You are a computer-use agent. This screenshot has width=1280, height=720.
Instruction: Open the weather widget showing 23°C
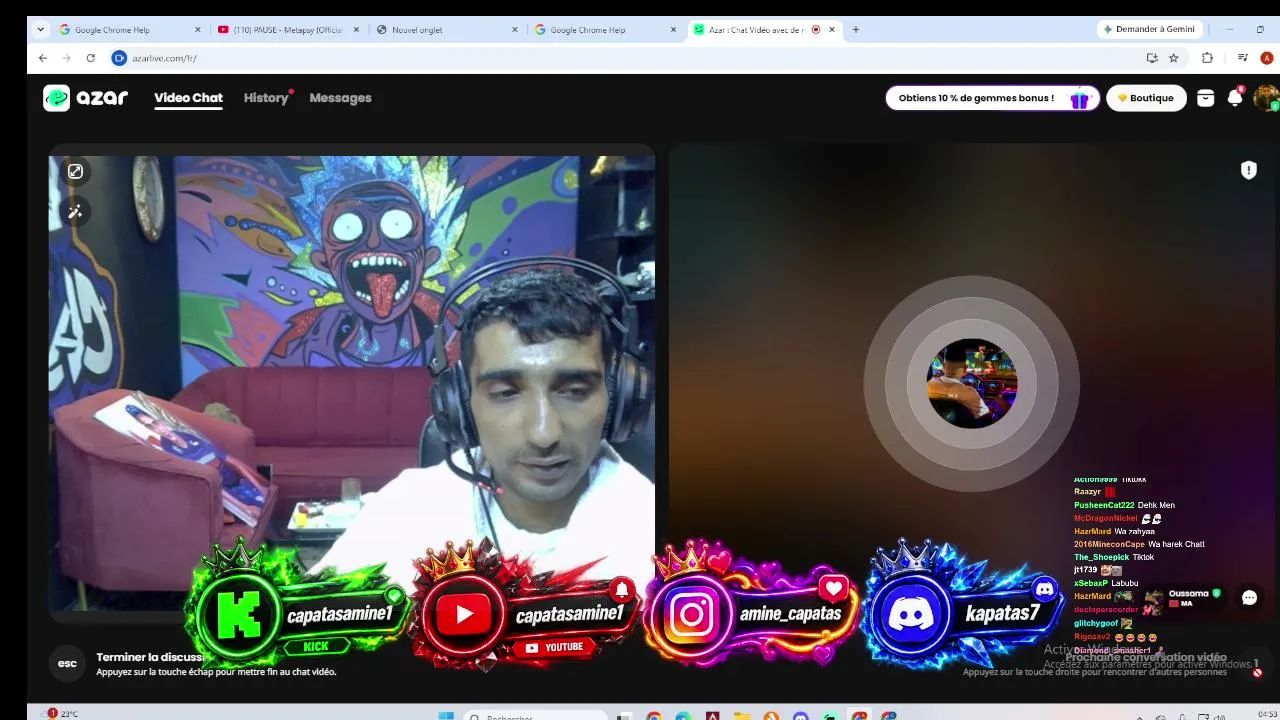point(60,714)
